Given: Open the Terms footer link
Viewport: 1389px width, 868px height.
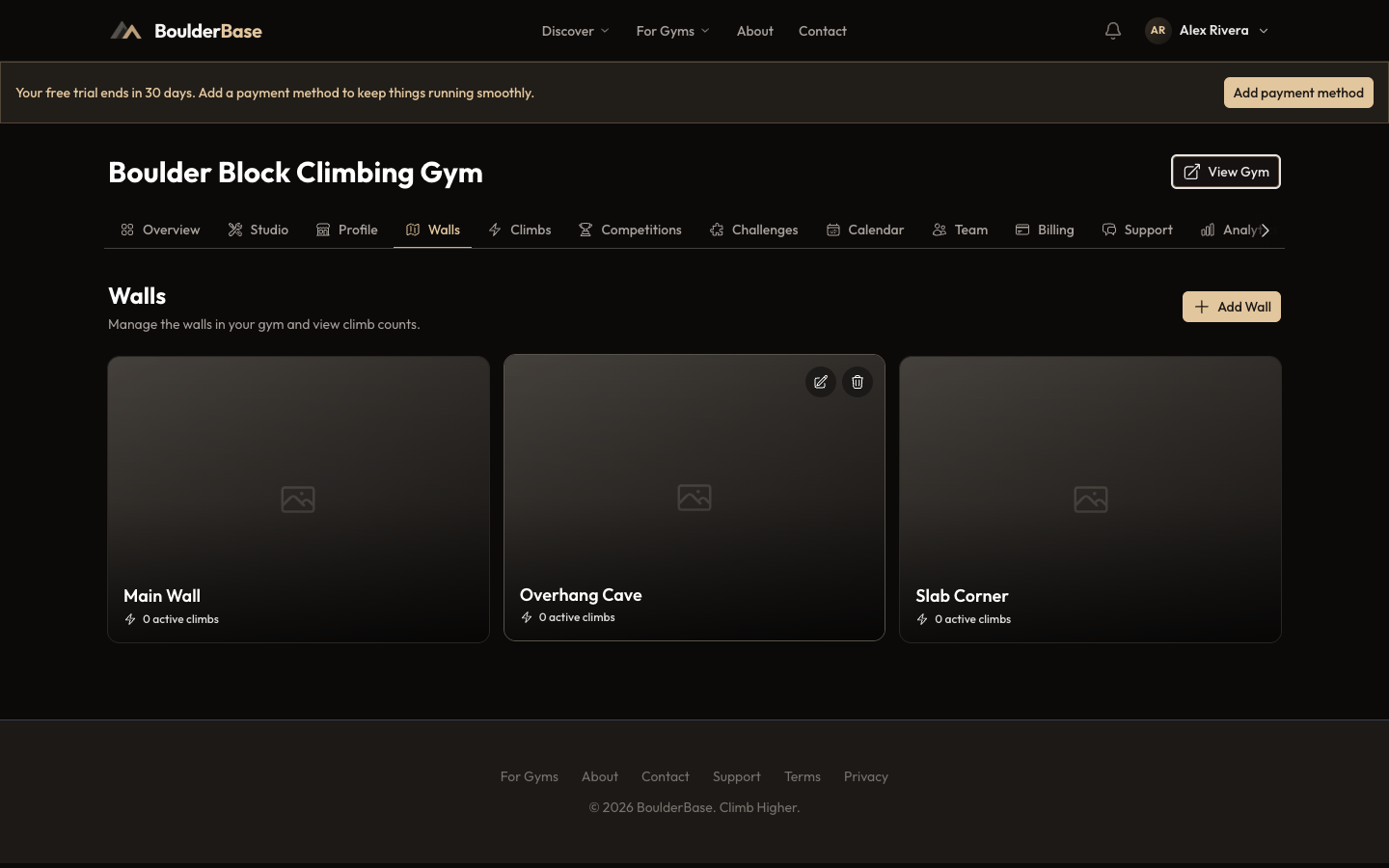Looking at the screenshot, I should tap(803, 776).
